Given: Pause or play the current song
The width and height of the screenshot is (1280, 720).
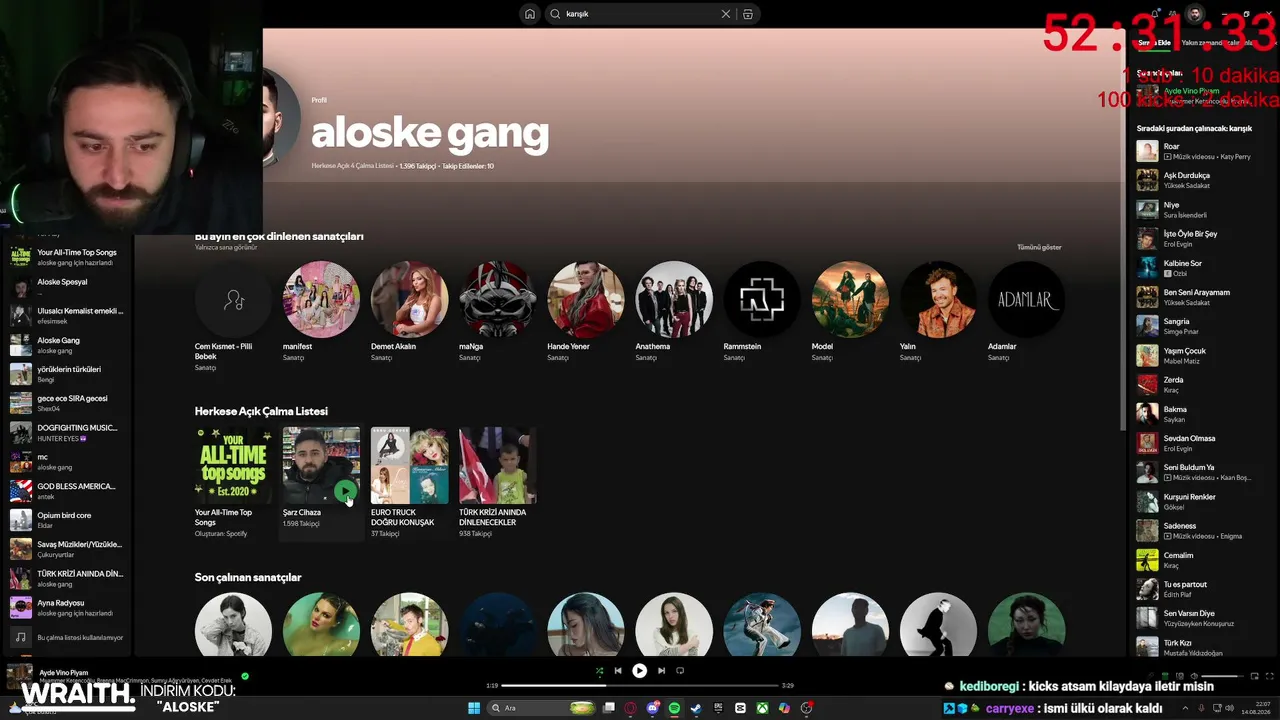Looking at the screenshot, I should coord(639,671).
